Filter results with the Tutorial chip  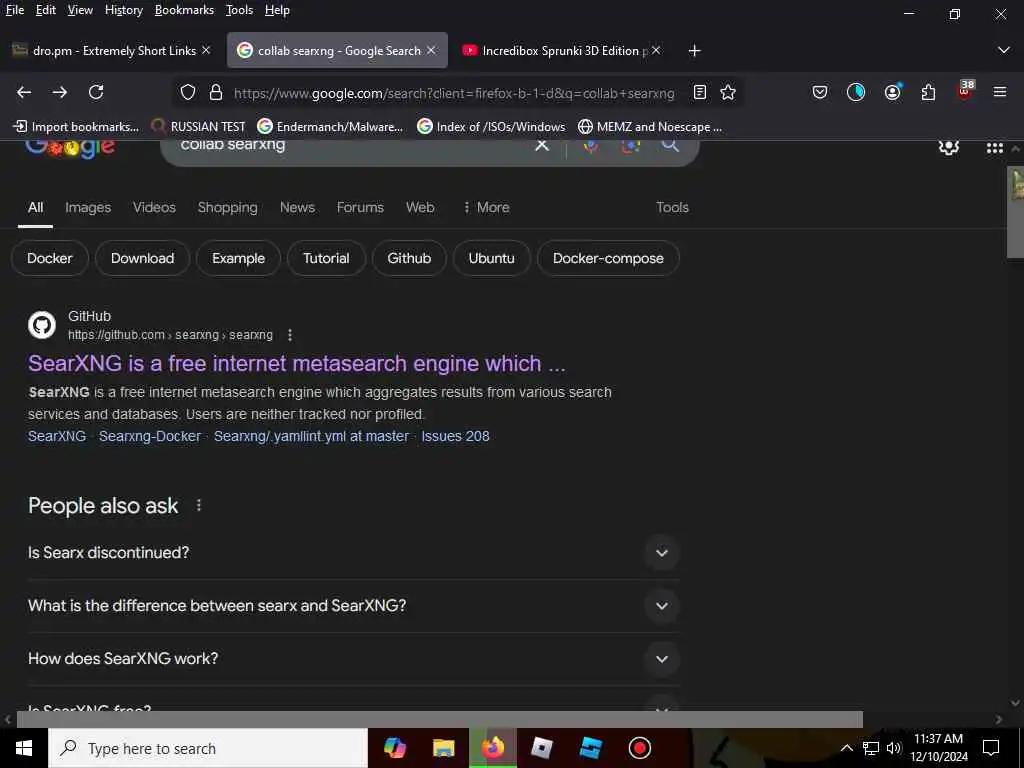tap(326, 258)
